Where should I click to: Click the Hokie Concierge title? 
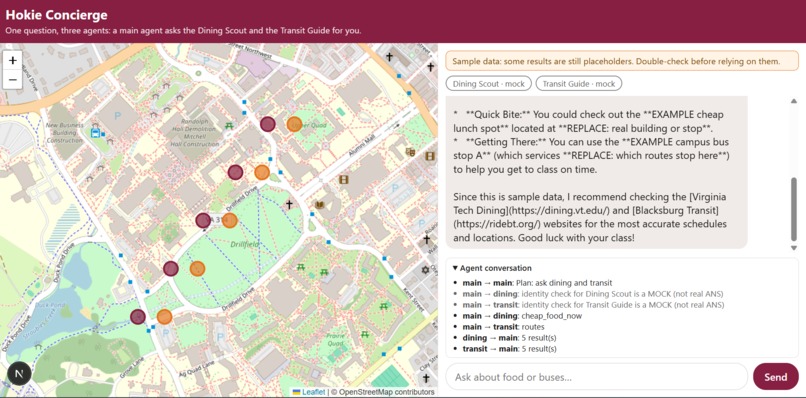57,15
